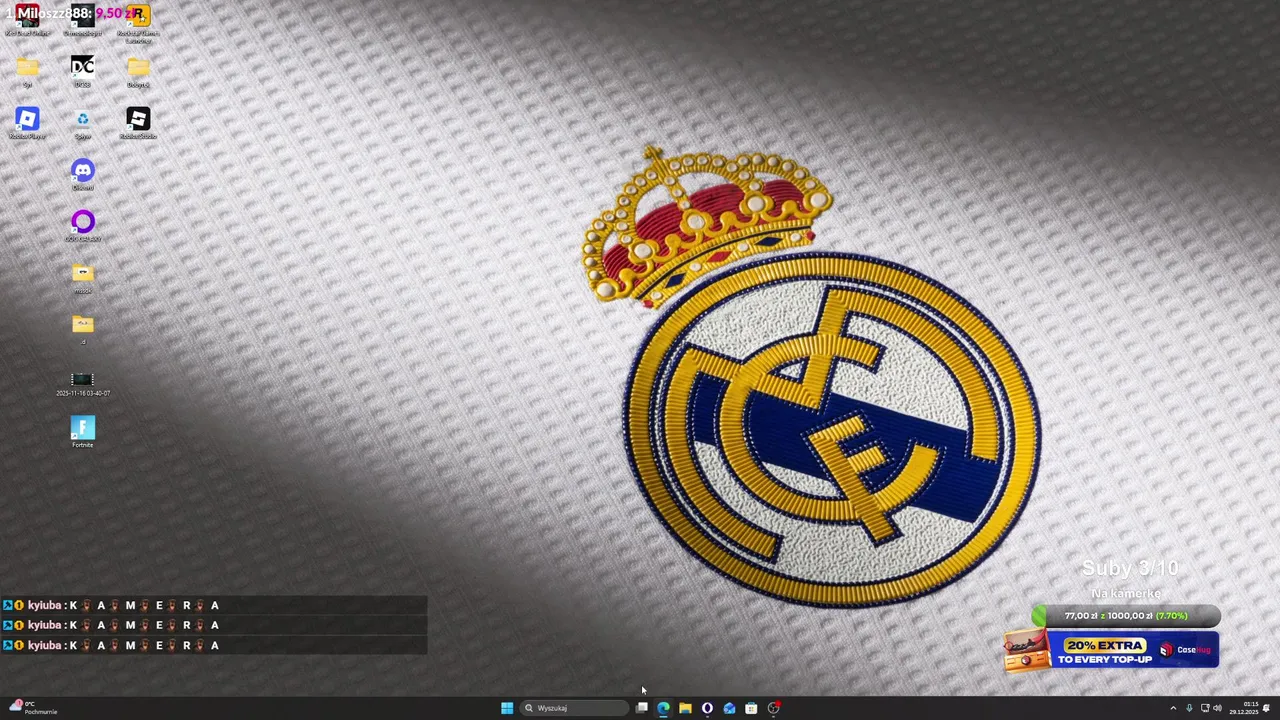Open the Windows Start menu
This screenshot has width=1280, height=720.
tap(507, 708)
